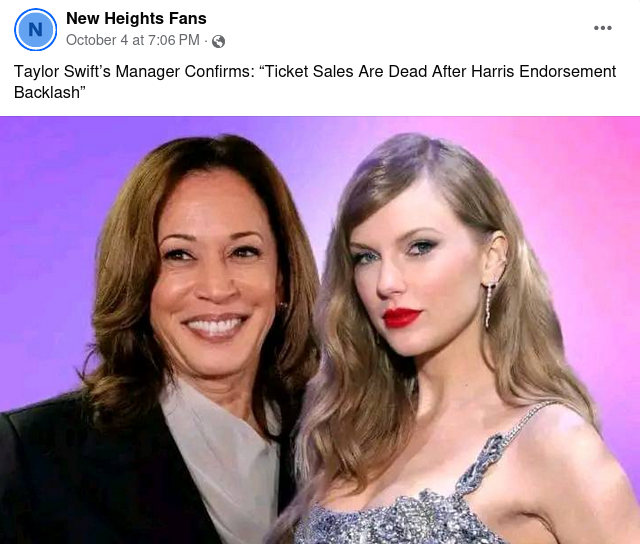Open the post photo in full view

[320, 330]
